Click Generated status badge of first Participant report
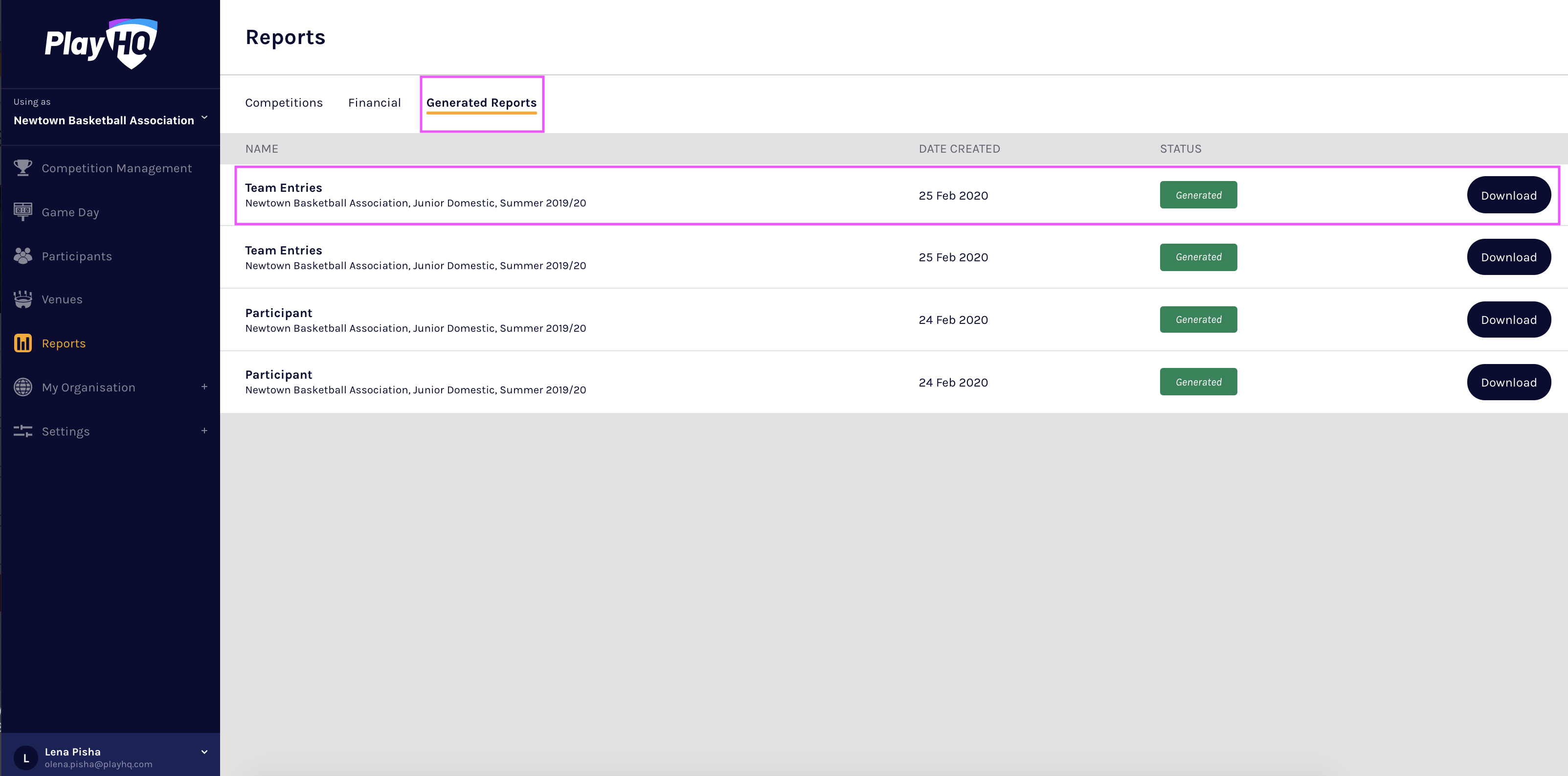The image size is (1568, 776). pyautogui.click(x=1198, y=319)
